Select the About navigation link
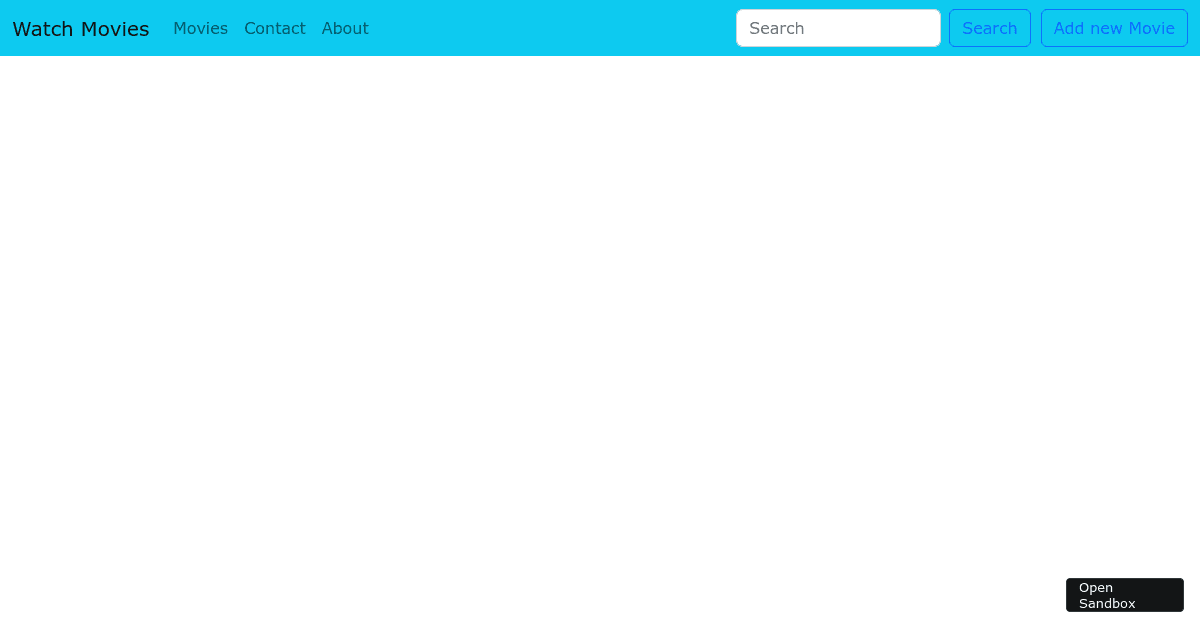The image size is (1200, 630). (x=345, y=28)
